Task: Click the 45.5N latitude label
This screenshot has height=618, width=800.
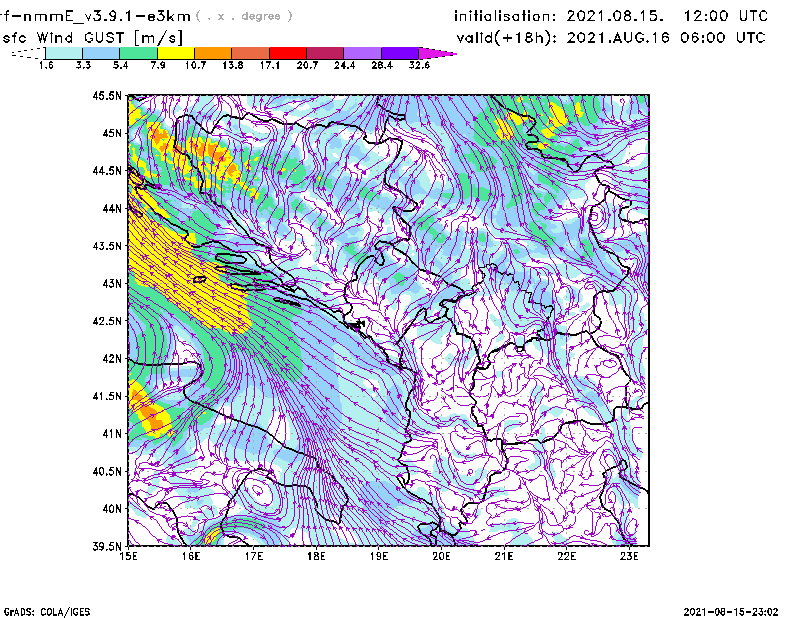Action: pyautogui.click(x=107, y=96)
